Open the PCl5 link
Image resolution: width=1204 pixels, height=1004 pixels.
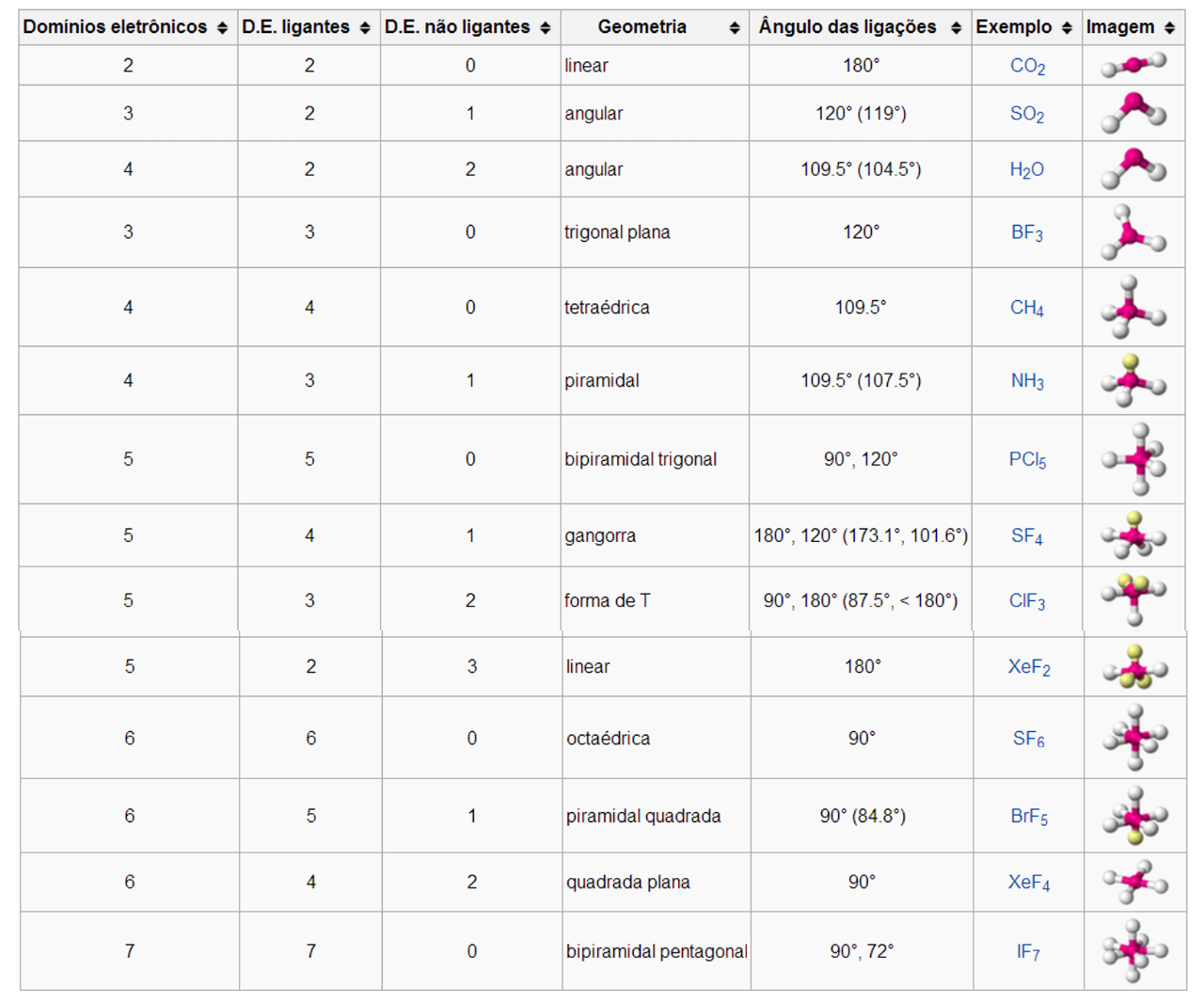(1027, 459)
